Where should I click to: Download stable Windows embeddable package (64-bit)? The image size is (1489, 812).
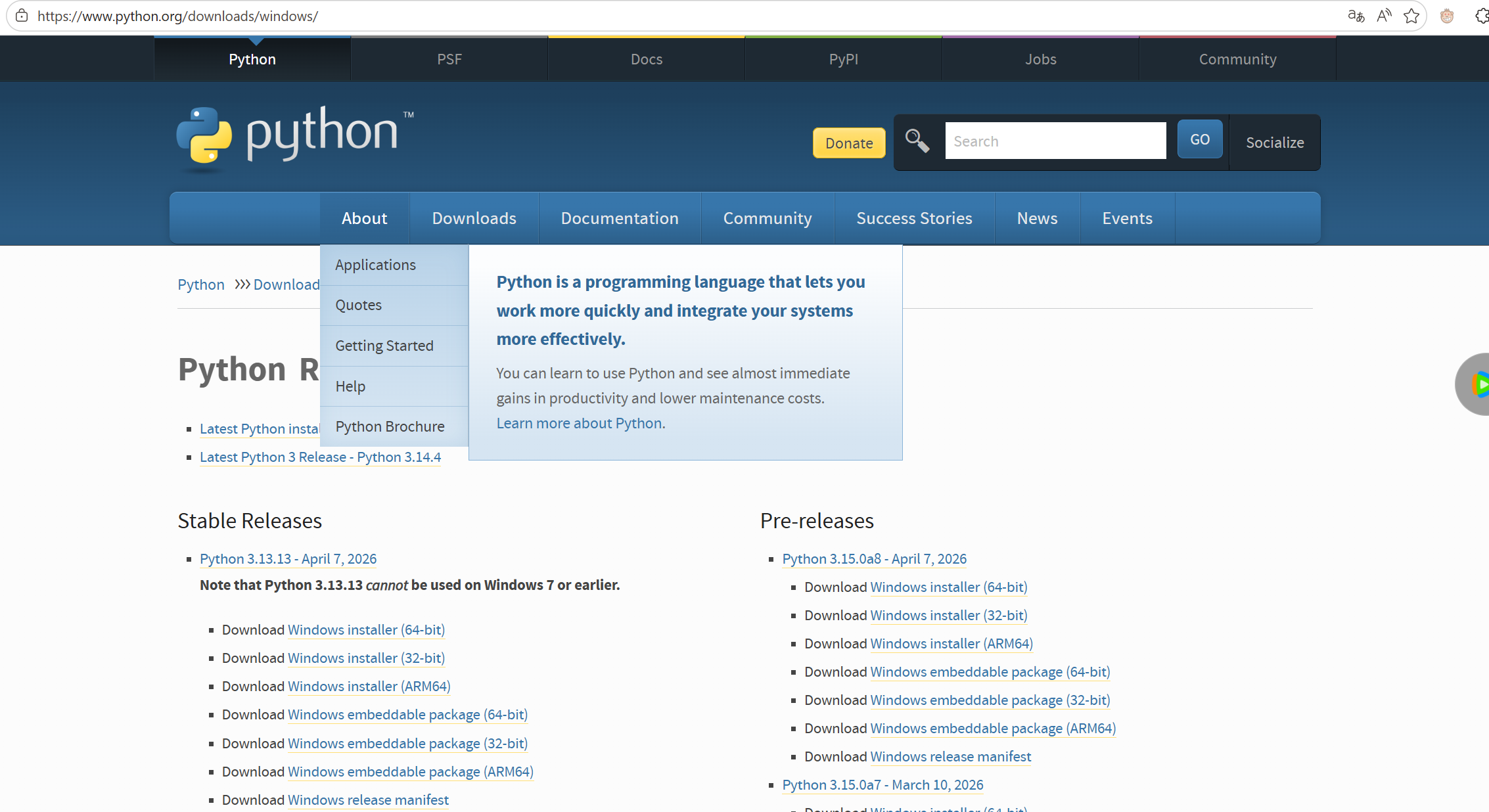point(407,715)
